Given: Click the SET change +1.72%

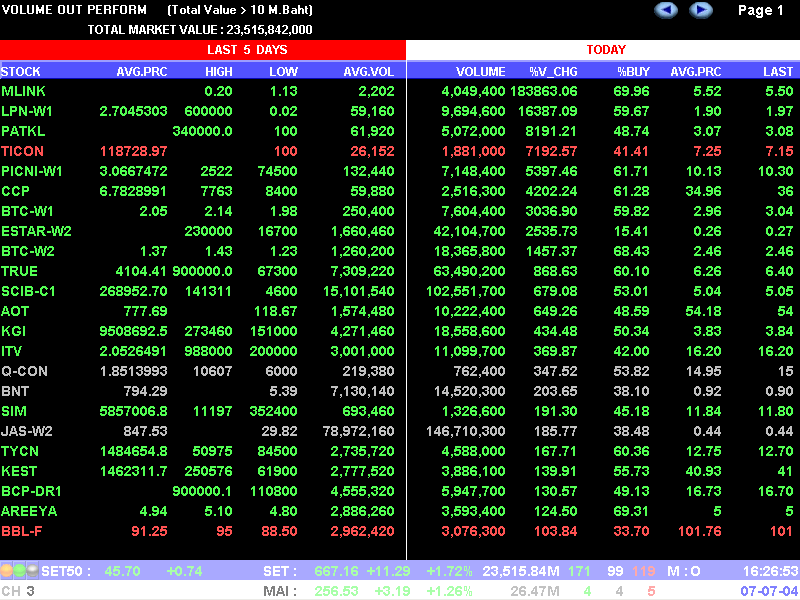Looking at the screenshot, I should coord(449,571).
